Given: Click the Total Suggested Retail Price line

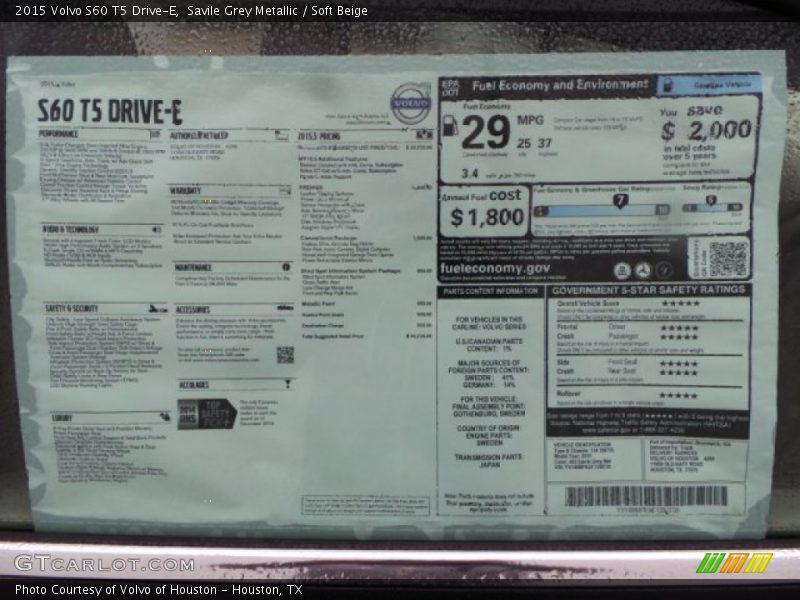Looking at the screenshot, I should [x=365, y=336].
